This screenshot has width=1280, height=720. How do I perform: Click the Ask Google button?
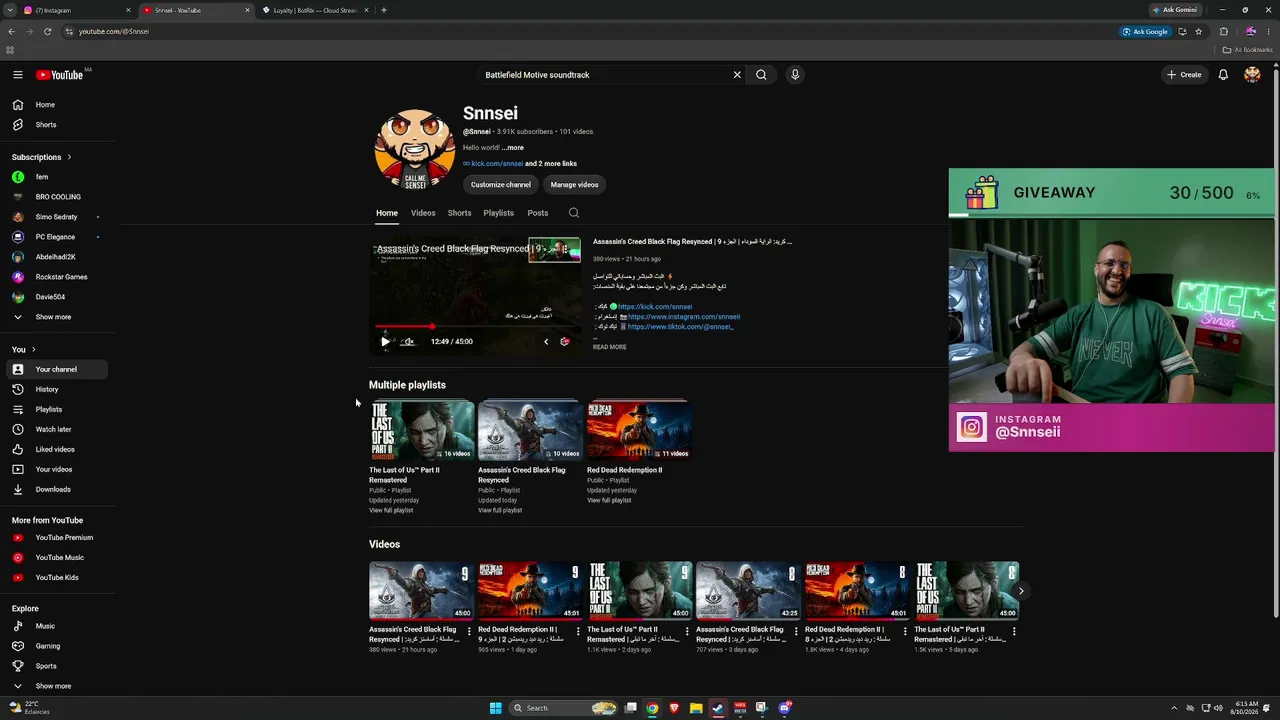(1146, 31)
